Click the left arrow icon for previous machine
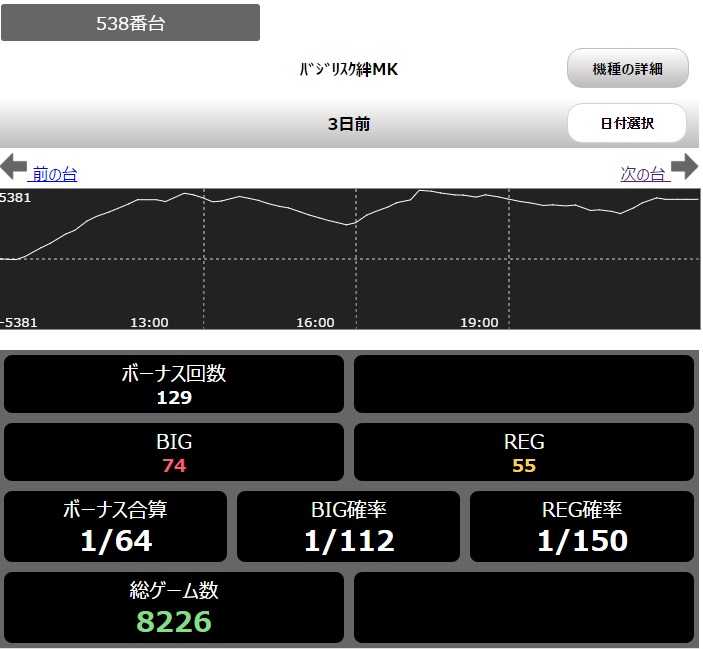Viewport: 703px width, 649px height. 13,166
